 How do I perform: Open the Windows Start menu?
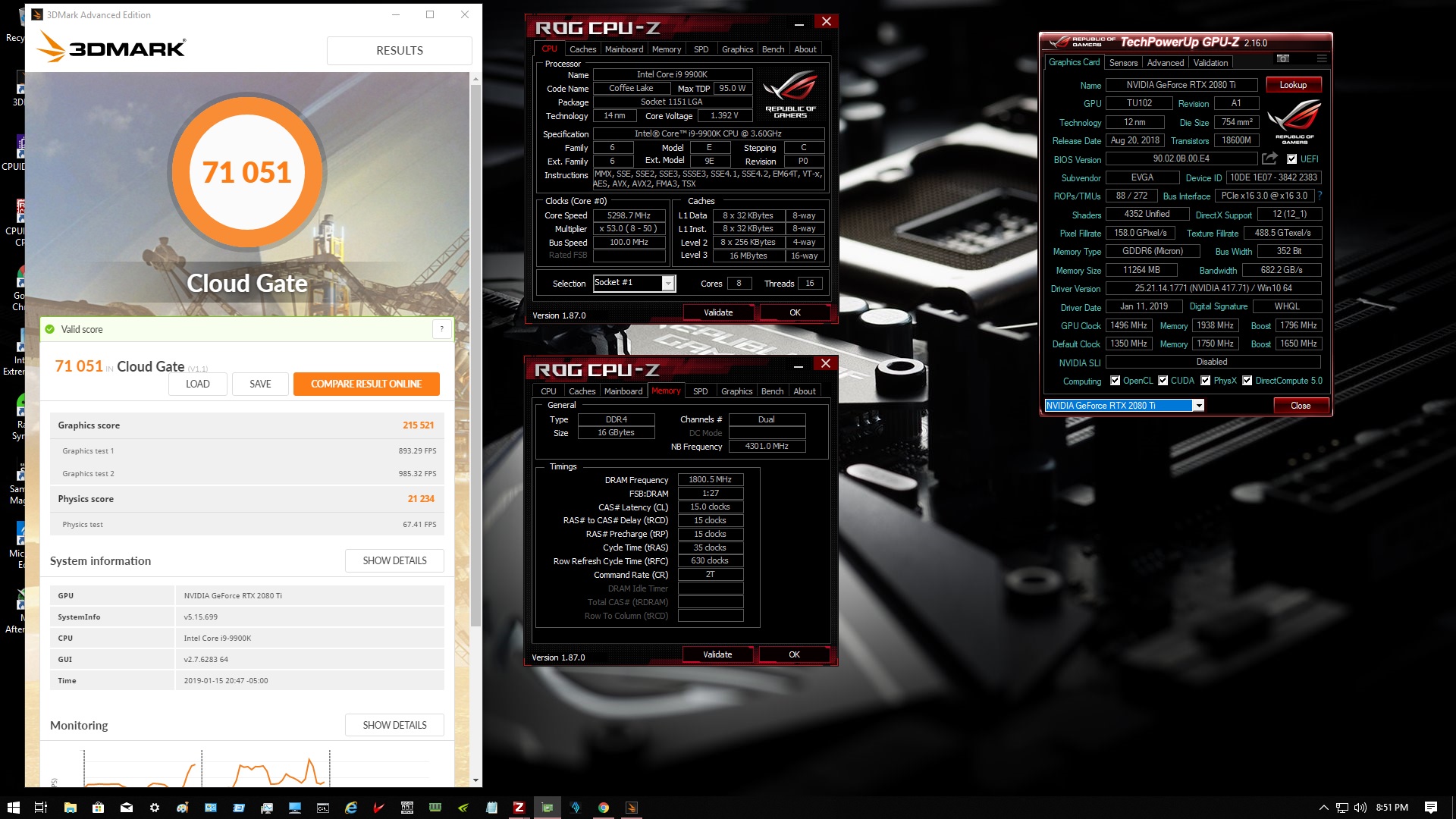(x=13, y=808)
